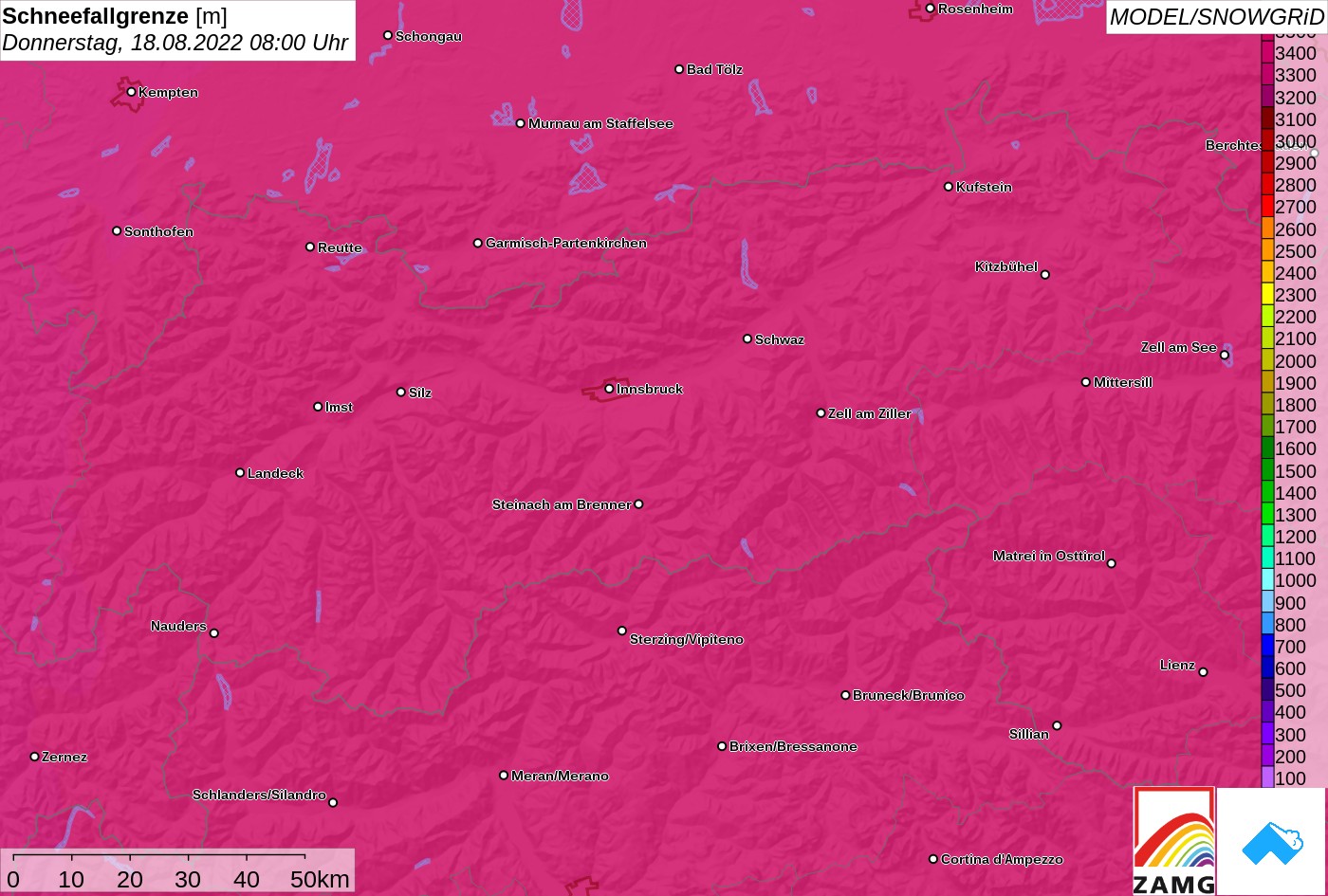Click the cyan 1000 m legend swatch
This screenshot has height=896, width=1328.
coord(1267,580)
